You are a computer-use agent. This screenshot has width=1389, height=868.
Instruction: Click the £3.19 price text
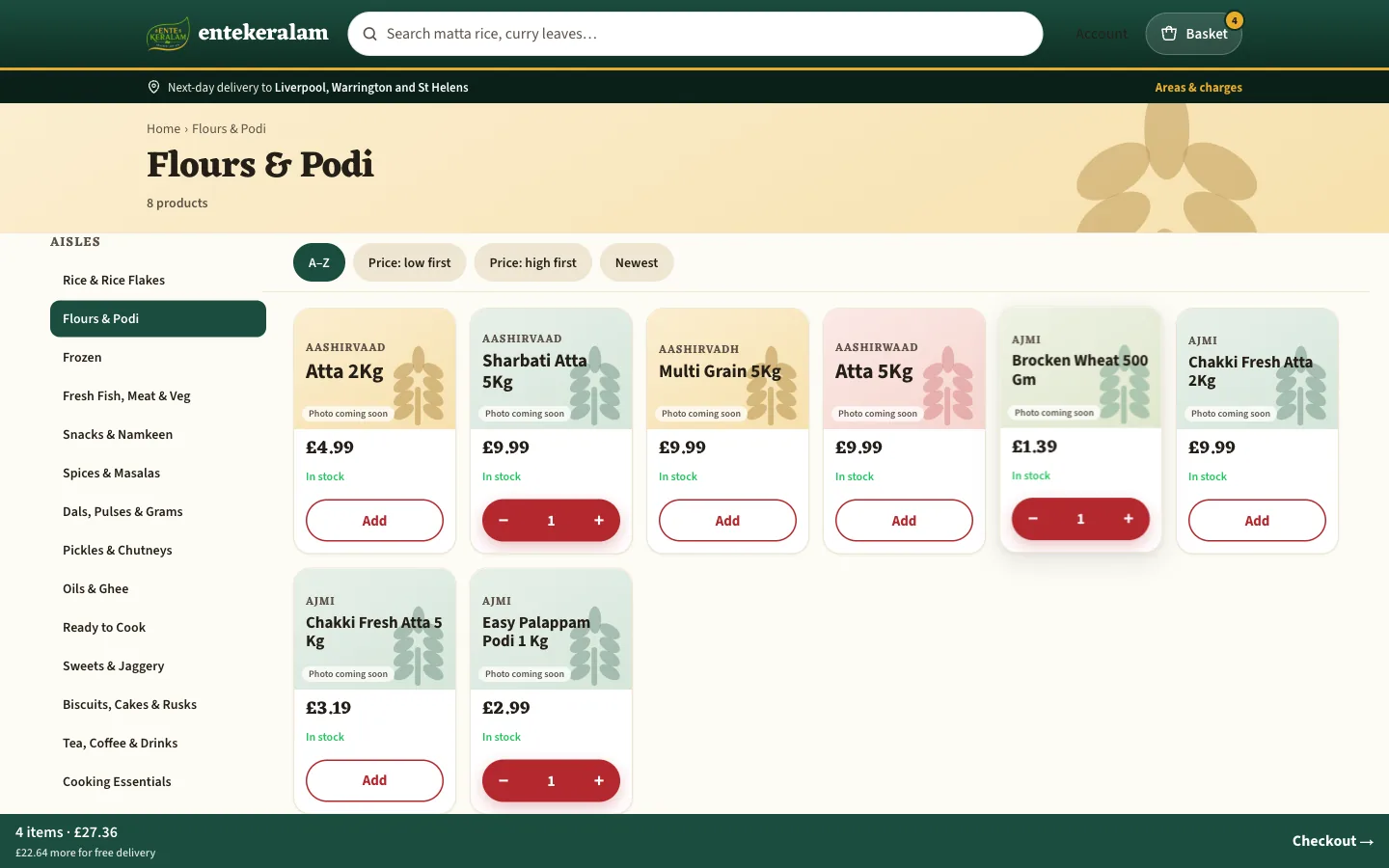tap(328, 708)
